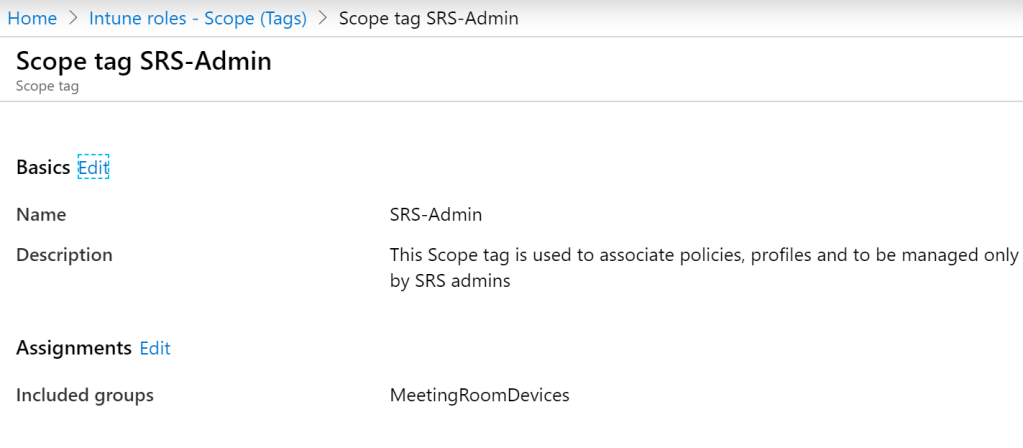Click the description line starting 'This Scope tag'
Screen dimensions: 1023x448
[x=703, y=255]
